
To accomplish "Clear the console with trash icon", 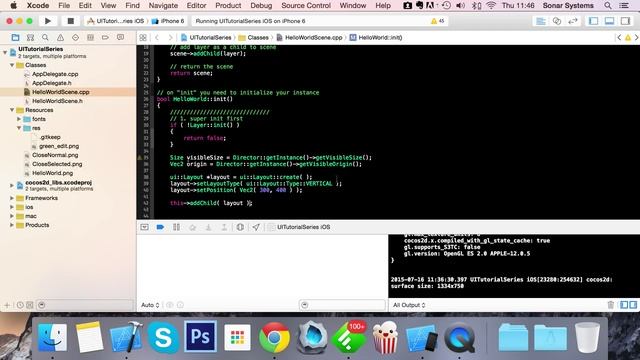I will pos(611,305).
